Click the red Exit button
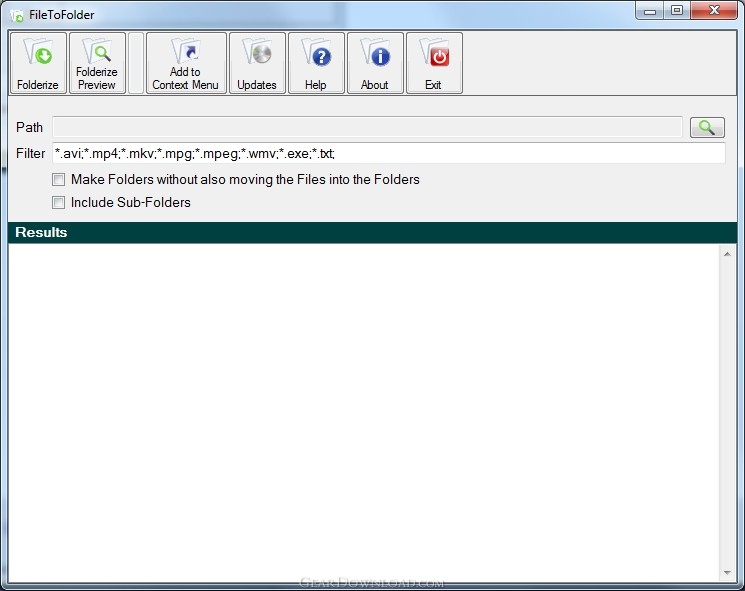This screenshot has height=591, width=745. point(434,63)
